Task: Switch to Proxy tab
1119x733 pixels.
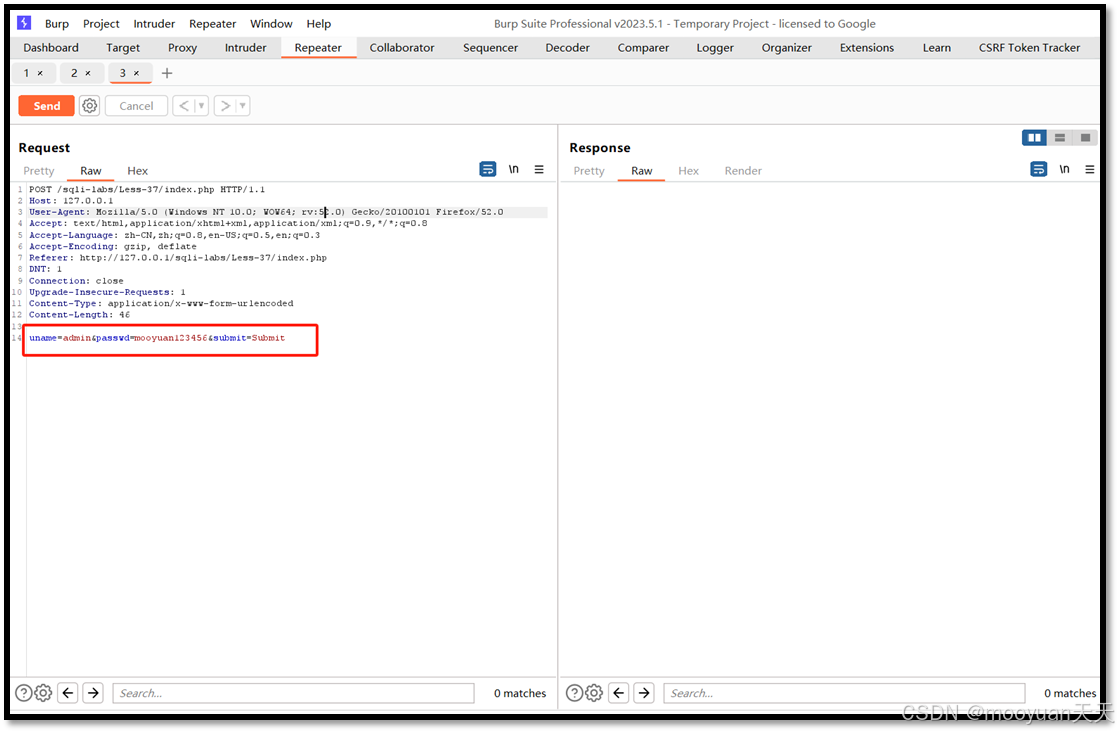Action: (x=183, y=48)
